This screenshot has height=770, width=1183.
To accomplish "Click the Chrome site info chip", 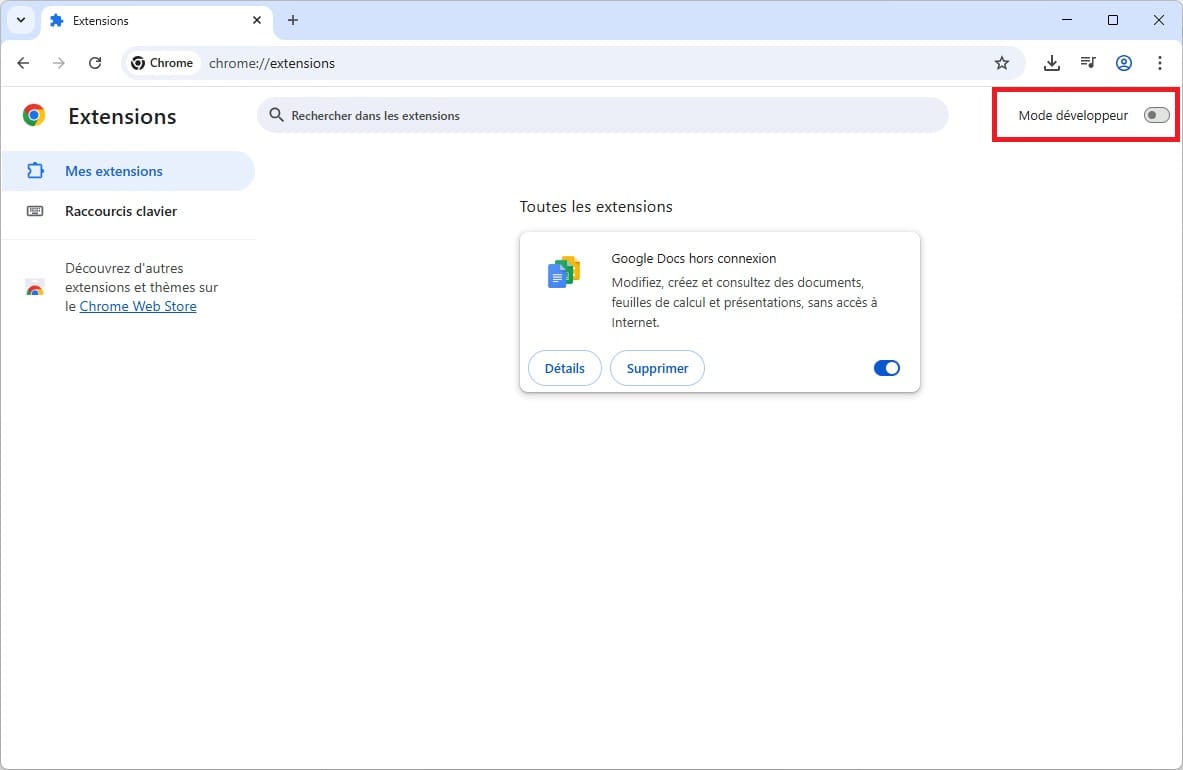I will (x=162, y=63).
